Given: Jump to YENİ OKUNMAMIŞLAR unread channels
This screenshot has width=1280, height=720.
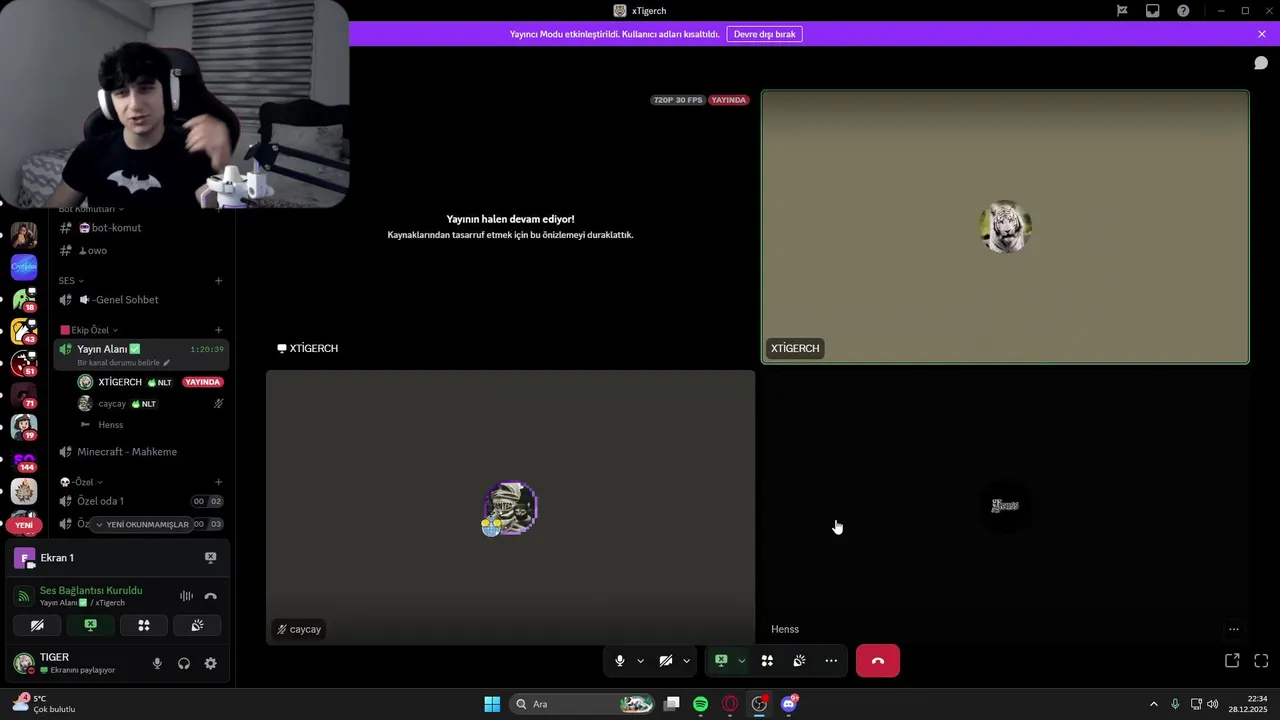Looking at the screenshot, I should click(141, 524).
